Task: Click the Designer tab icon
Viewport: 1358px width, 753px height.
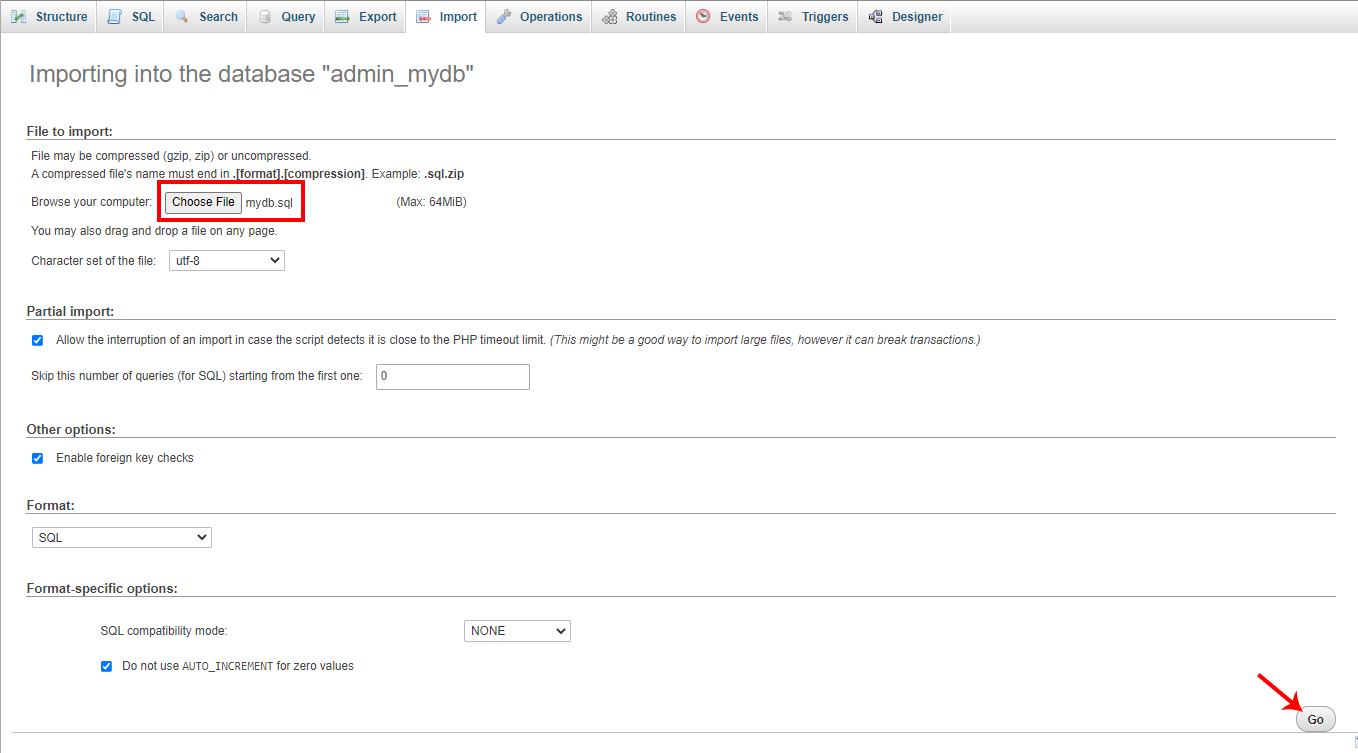Action: click(875, 17)
